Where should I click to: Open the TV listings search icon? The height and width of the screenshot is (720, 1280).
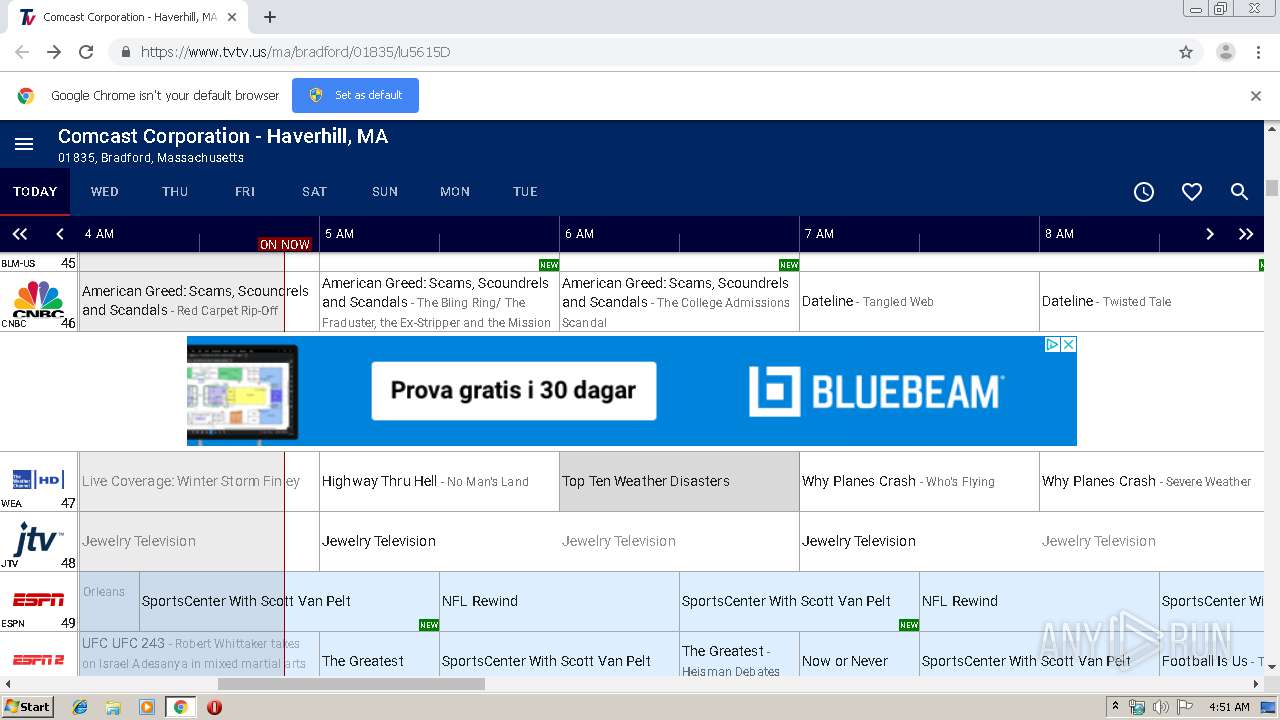coord(1240,192)
